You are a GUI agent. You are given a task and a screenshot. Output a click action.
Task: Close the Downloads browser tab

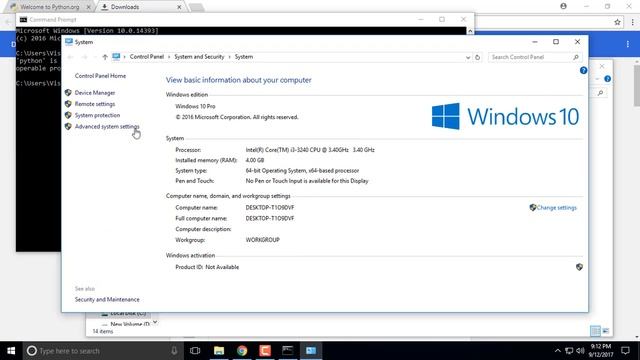[179, 7]
